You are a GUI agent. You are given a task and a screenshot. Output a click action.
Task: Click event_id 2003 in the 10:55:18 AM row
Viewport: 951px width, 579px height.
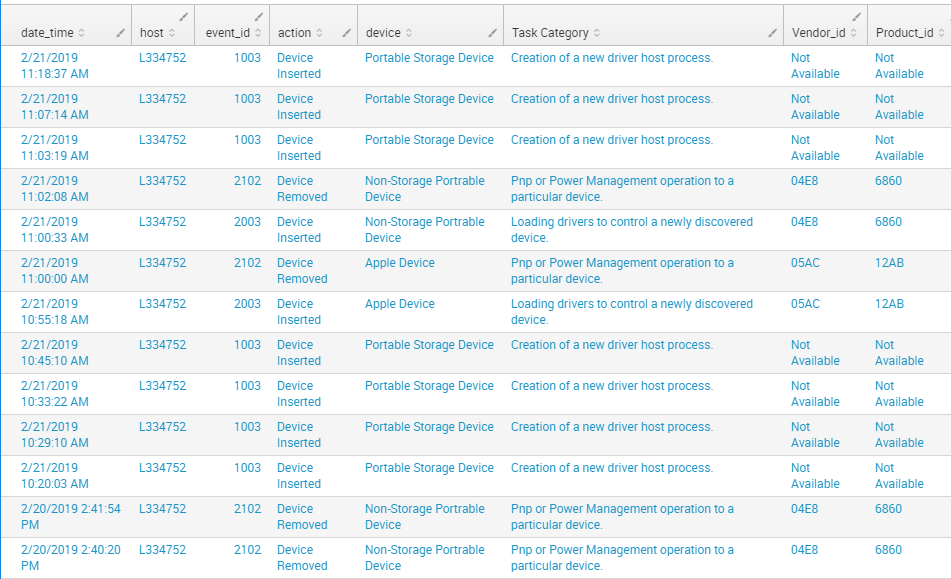[x=247, y=304]
